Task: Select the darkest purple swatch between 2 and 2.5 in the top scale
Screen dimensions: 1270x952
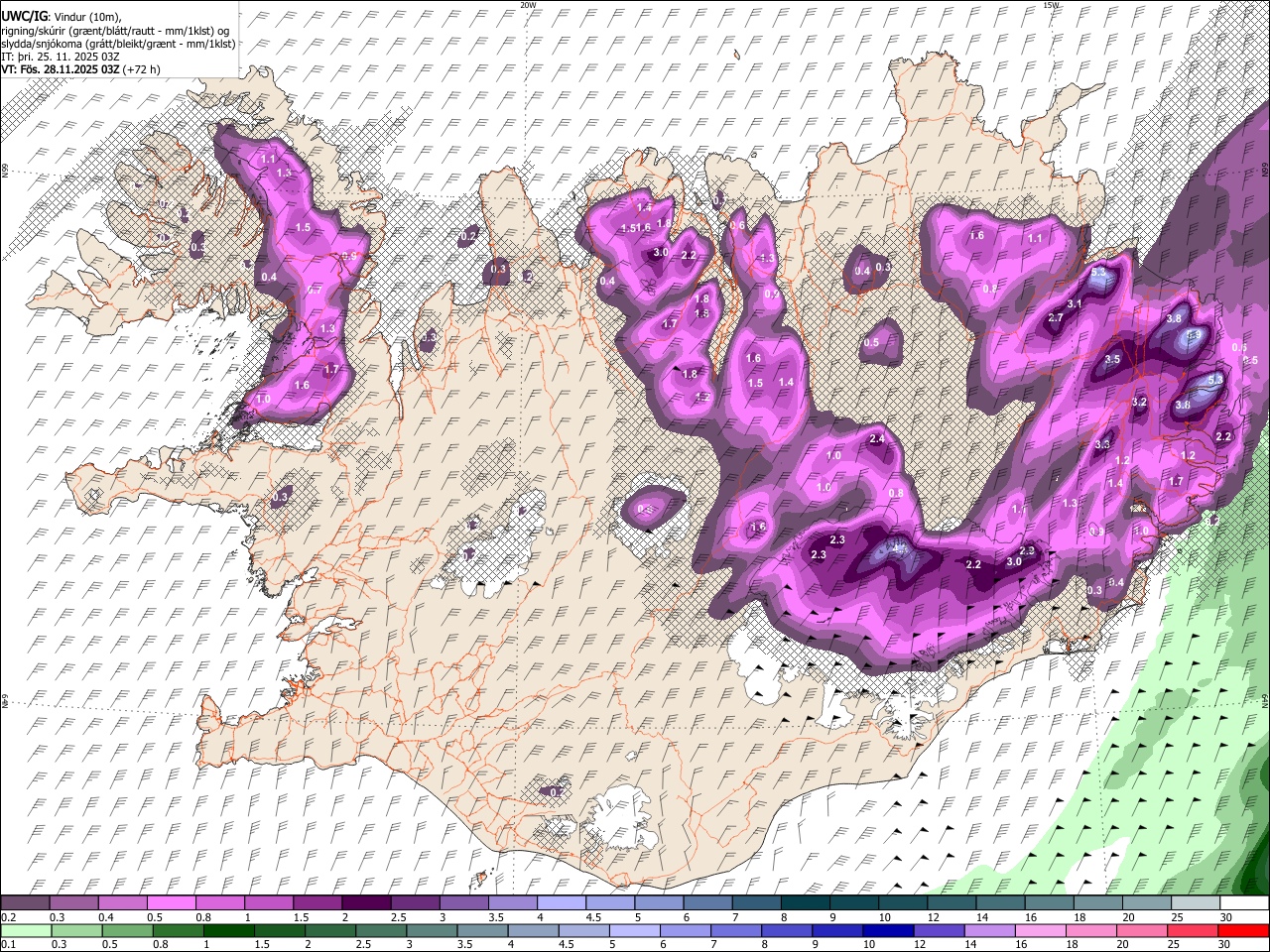Action: coord(366,902)
